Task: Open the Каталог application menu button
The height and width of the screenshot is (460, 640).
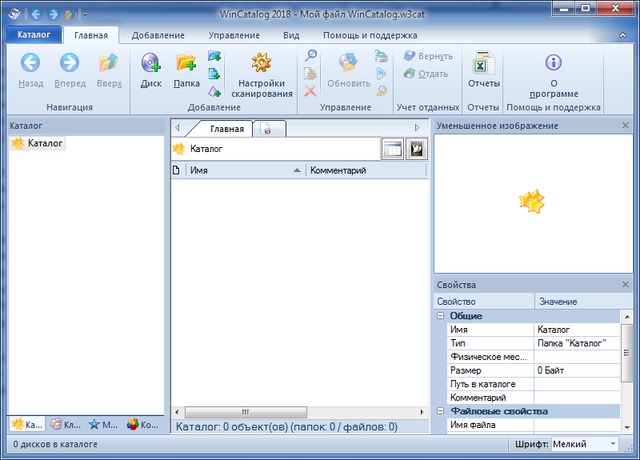Action: click(x=33, y=34)
